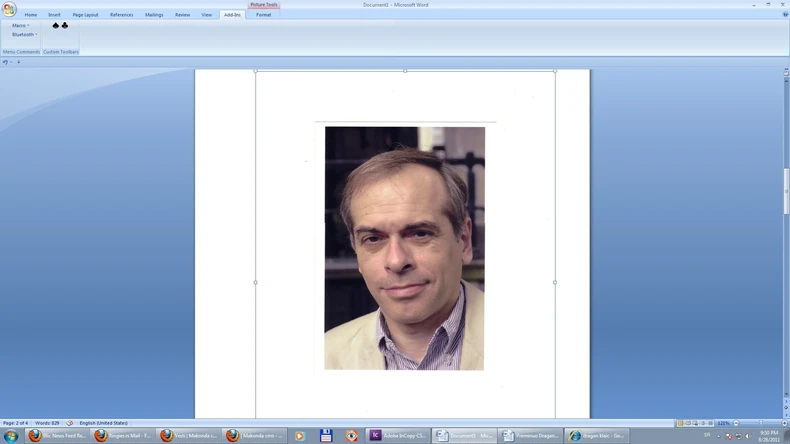This screenshot has width=790, height=444.
Task: Open the Windows Start menu
Action: [x=11, y=436]
